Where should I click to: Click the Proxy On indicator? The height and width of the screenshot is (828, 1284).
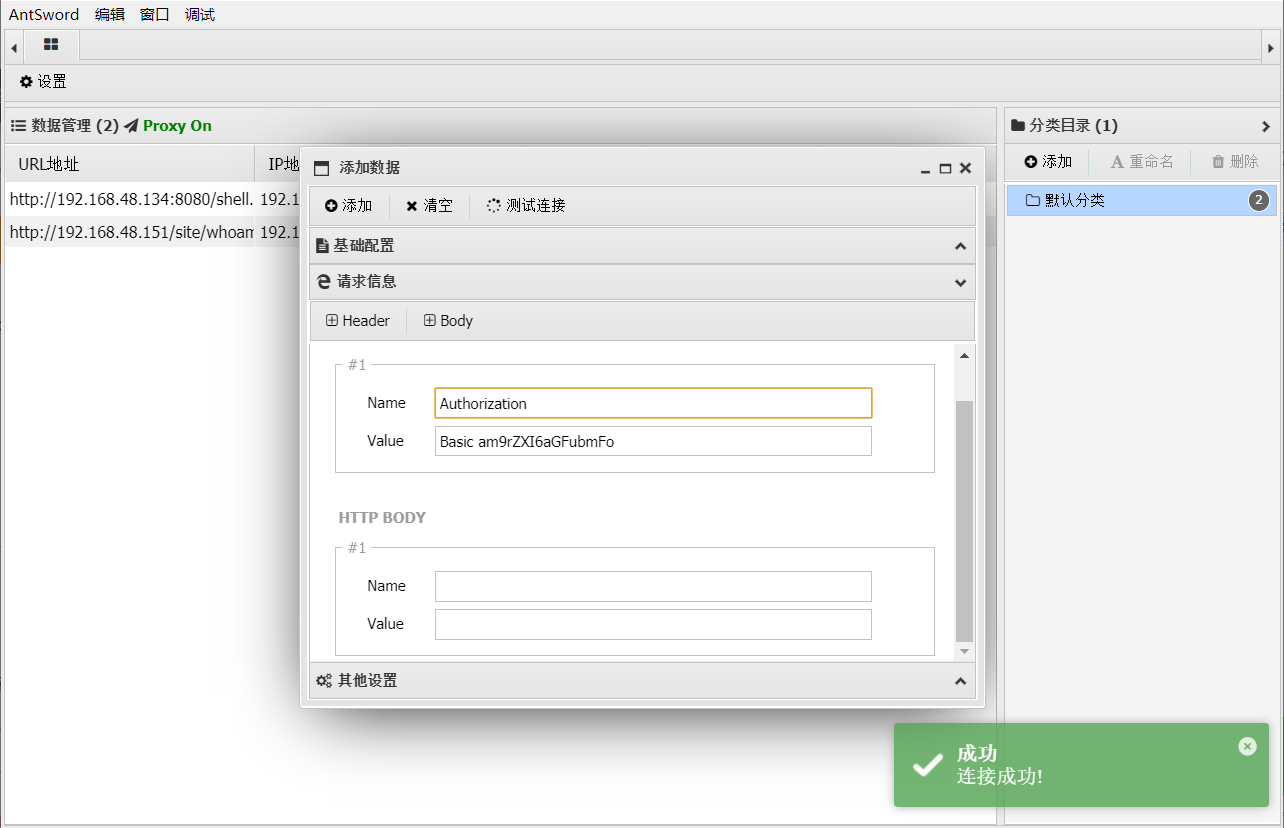point(168,126)
